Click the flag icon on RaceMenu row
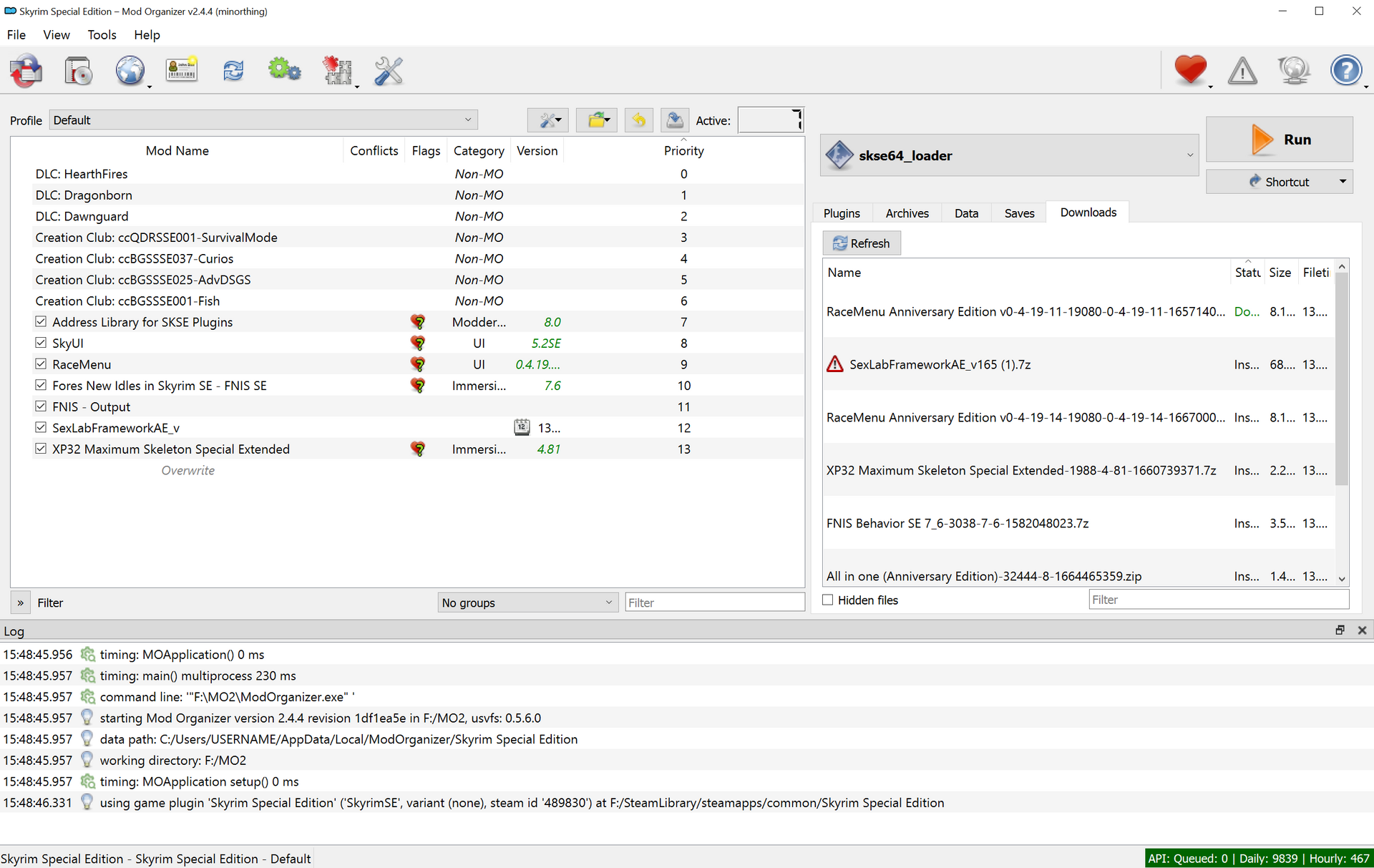 [x=418, y=364]
